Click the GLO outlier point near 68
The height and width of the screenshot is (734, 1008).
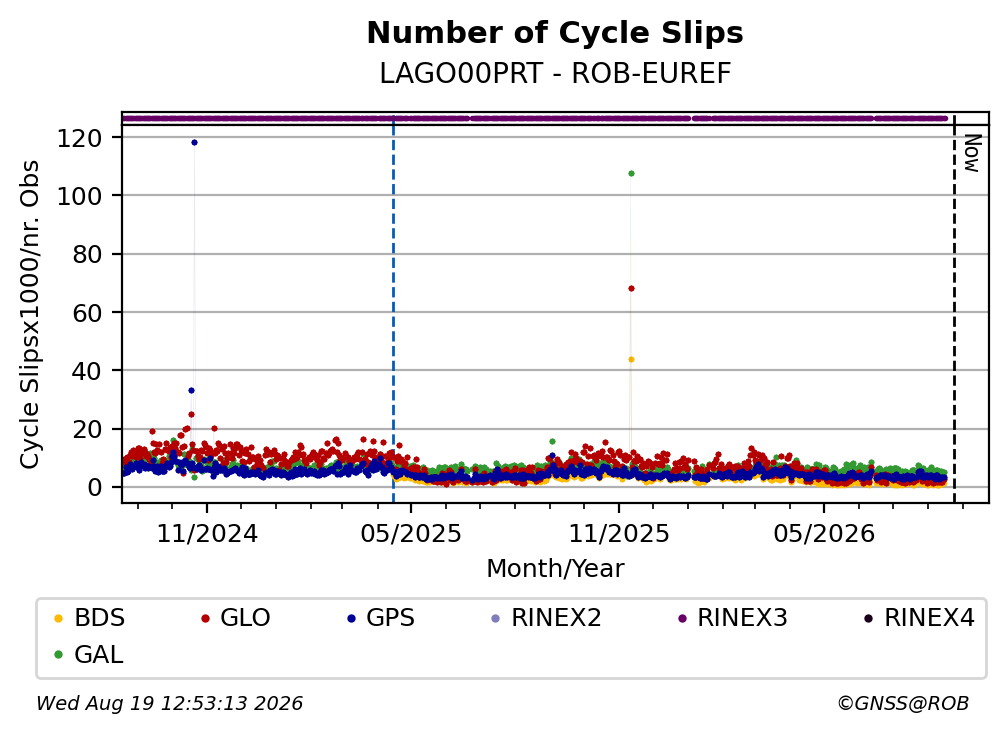point(631,289)
